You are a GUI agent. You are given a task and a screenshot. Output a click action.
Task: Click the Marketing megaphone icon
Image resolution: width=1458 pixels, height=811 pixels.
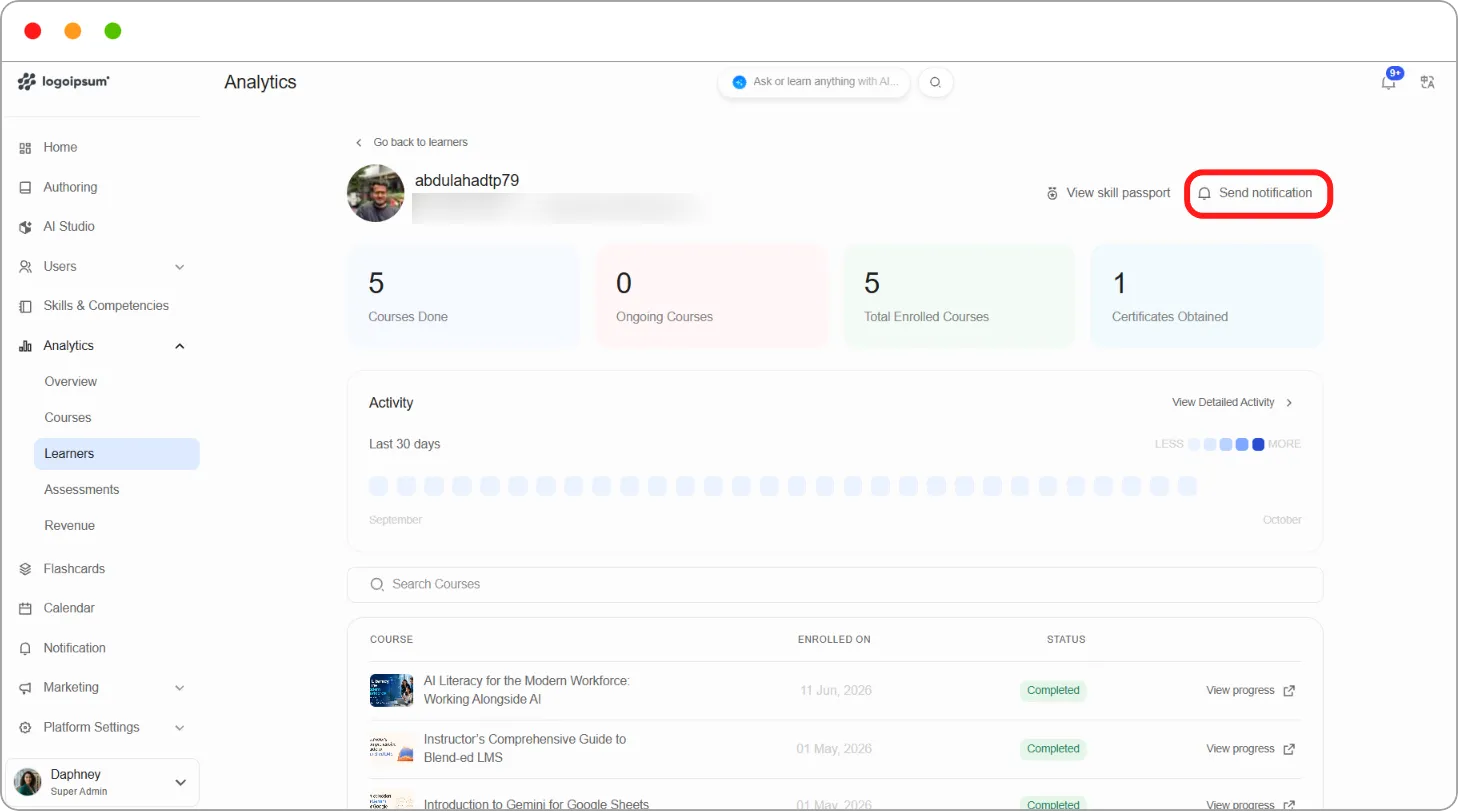pyautogui.click(x=25, y=688)
